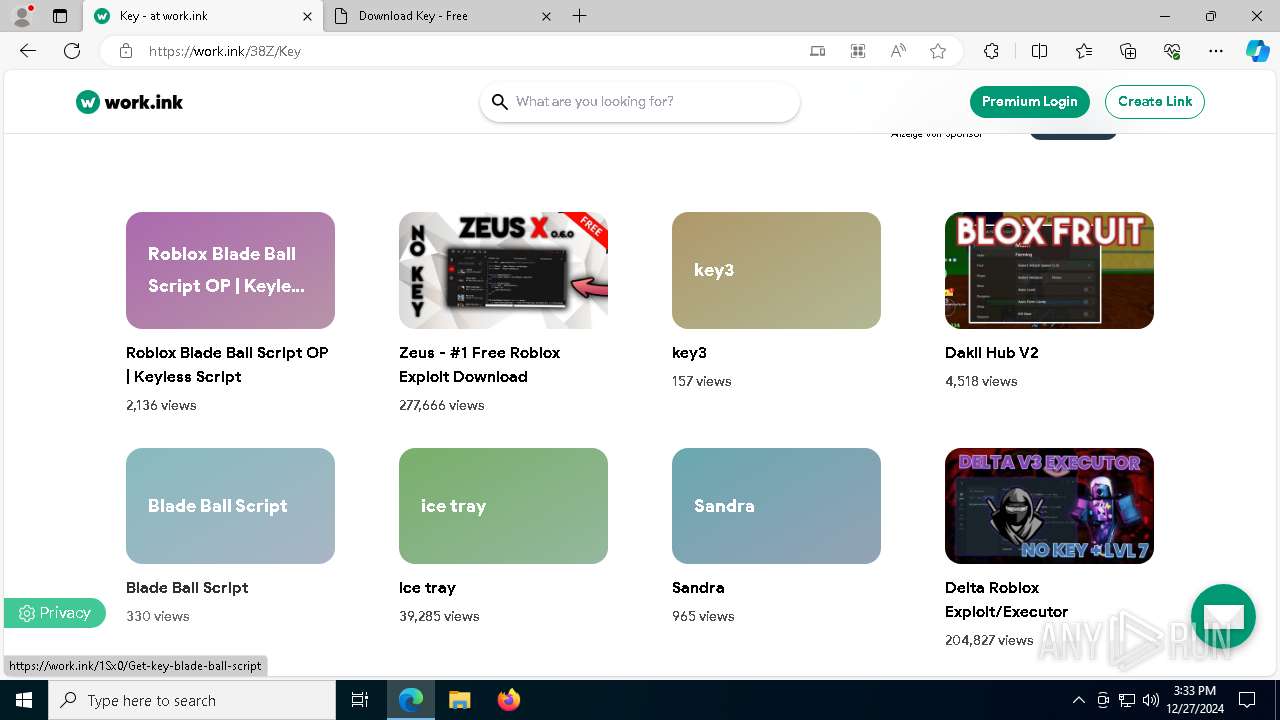This screenshot has height=720, width=1280.
Task: Close the 'Download Key - Free' tab
Action: (x=546, y=16)
